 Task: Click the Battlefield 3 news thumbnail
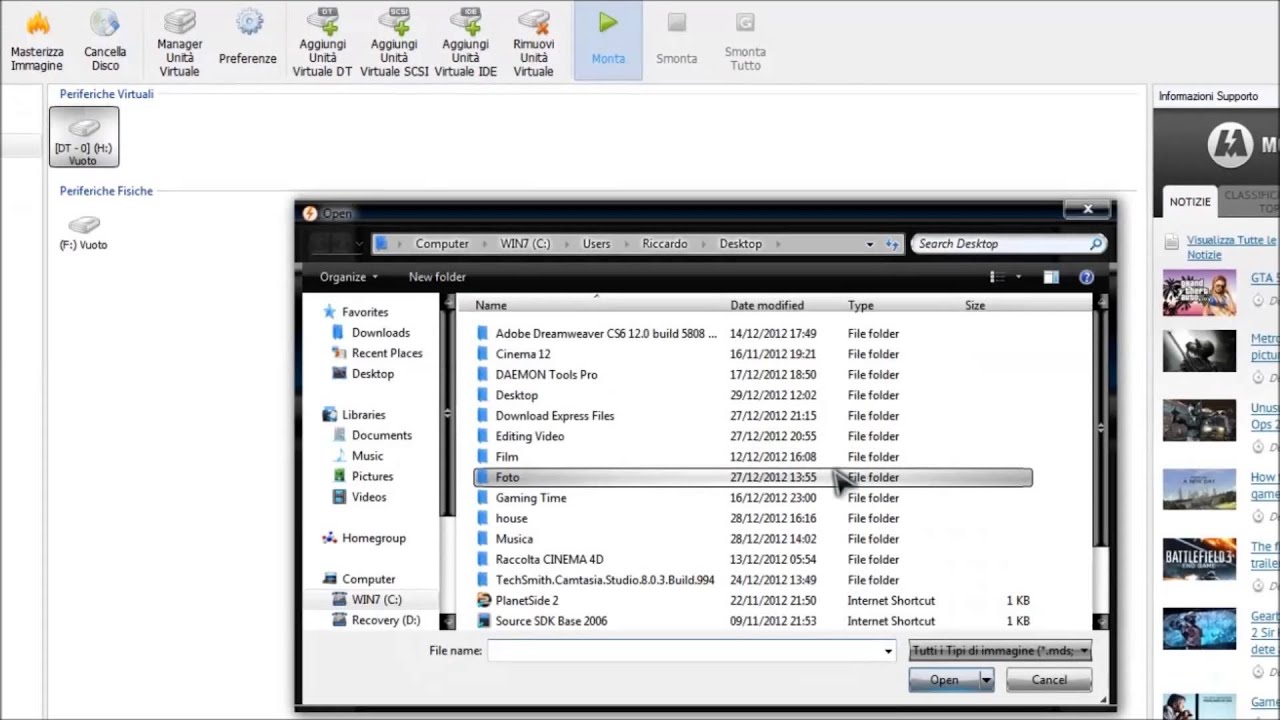point(1199,559)
